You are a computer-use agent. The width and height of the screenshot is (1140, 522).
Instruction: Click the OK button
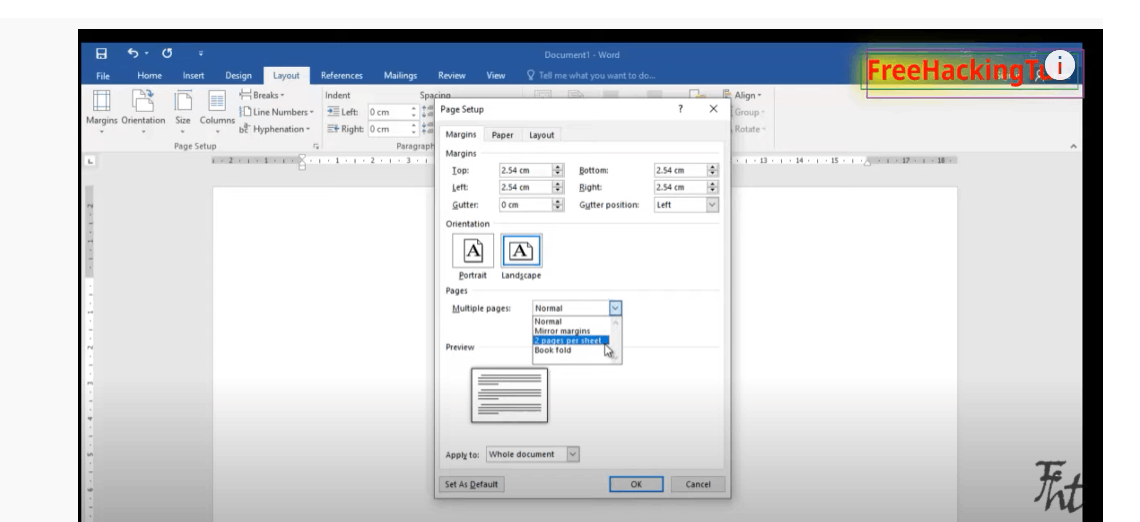[636, 484]
